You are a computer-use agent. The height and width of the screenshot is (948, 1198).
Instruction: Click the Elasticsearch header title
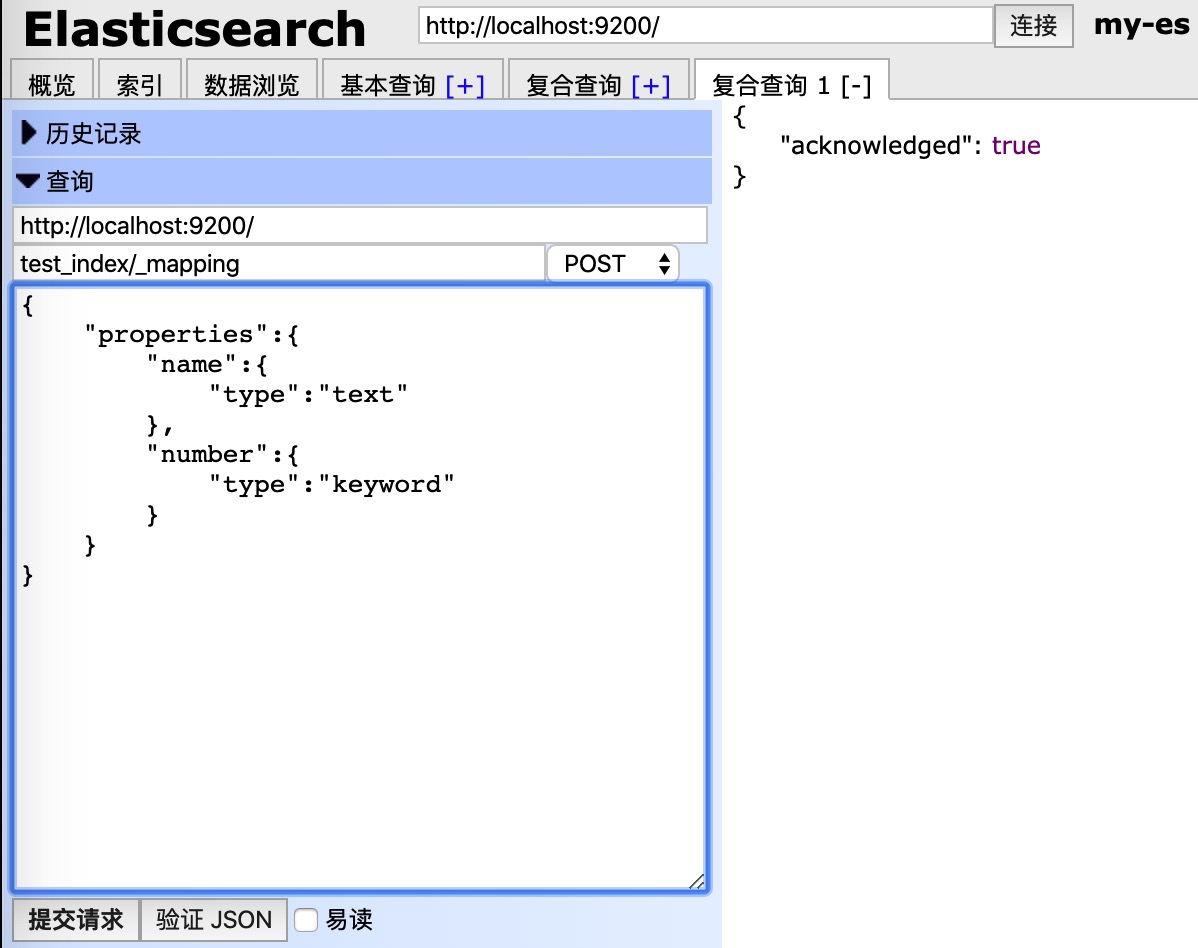click(195, 29)
